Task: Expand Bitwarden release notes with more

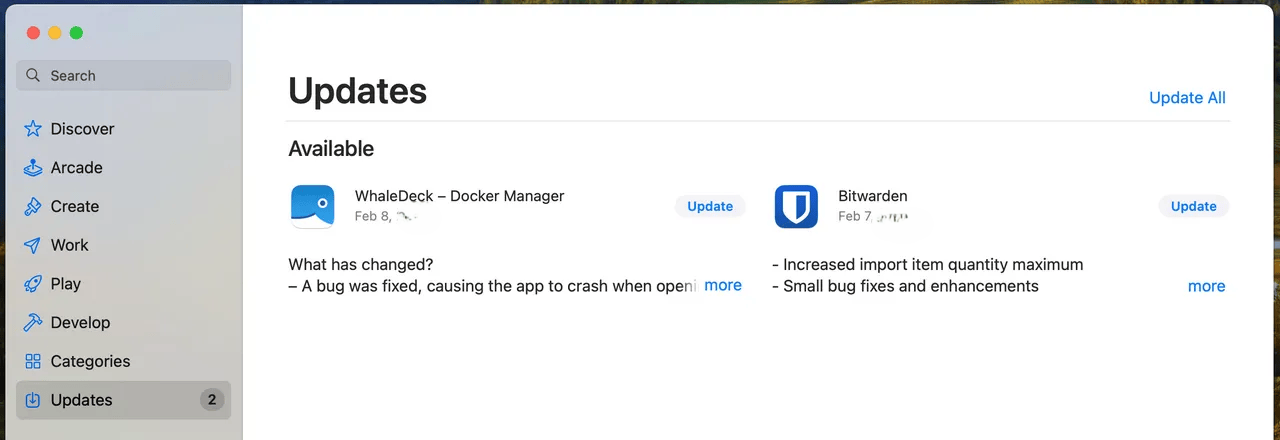Action: coord(1206,286)
